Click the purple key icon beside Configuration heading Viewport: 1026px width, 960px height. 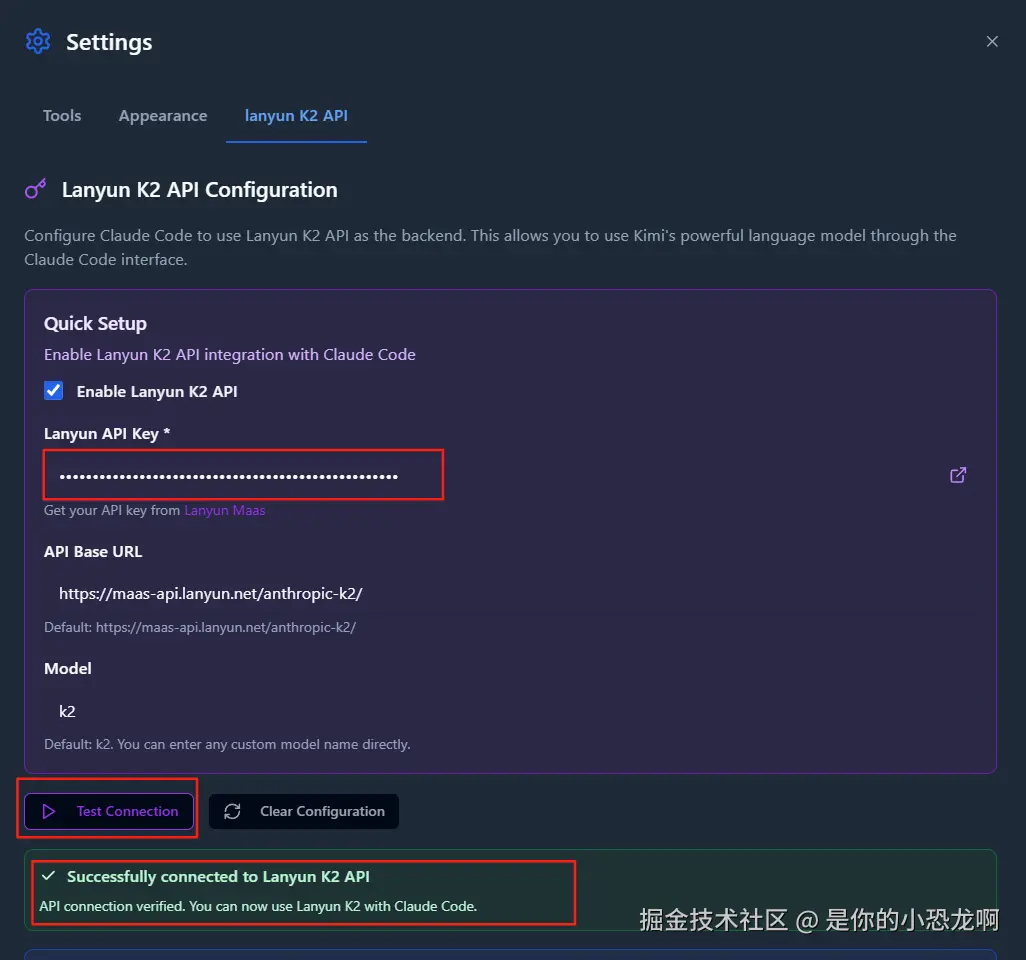tap(35, 189)
